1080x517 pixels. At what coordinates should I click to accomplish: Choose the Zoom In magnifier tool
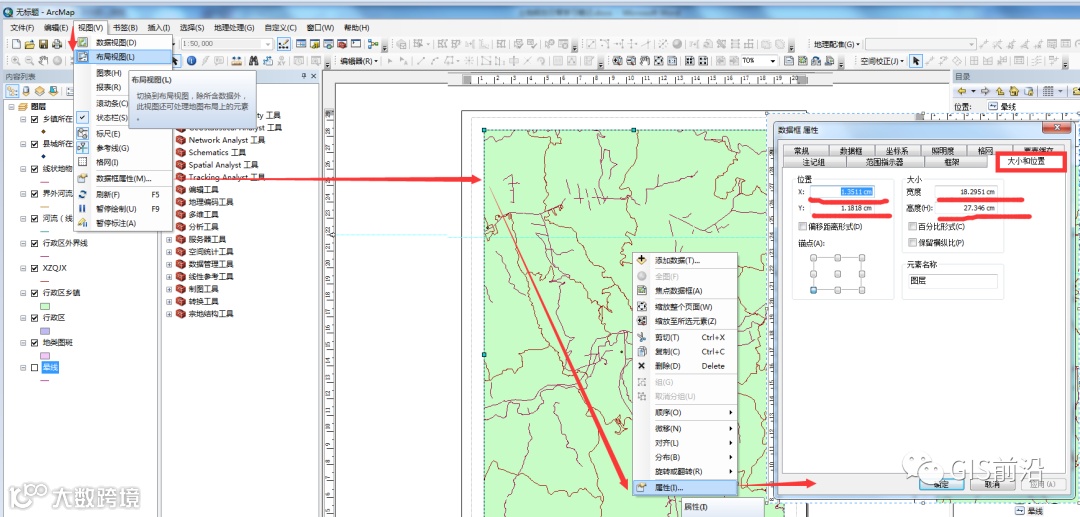point(15,61)
